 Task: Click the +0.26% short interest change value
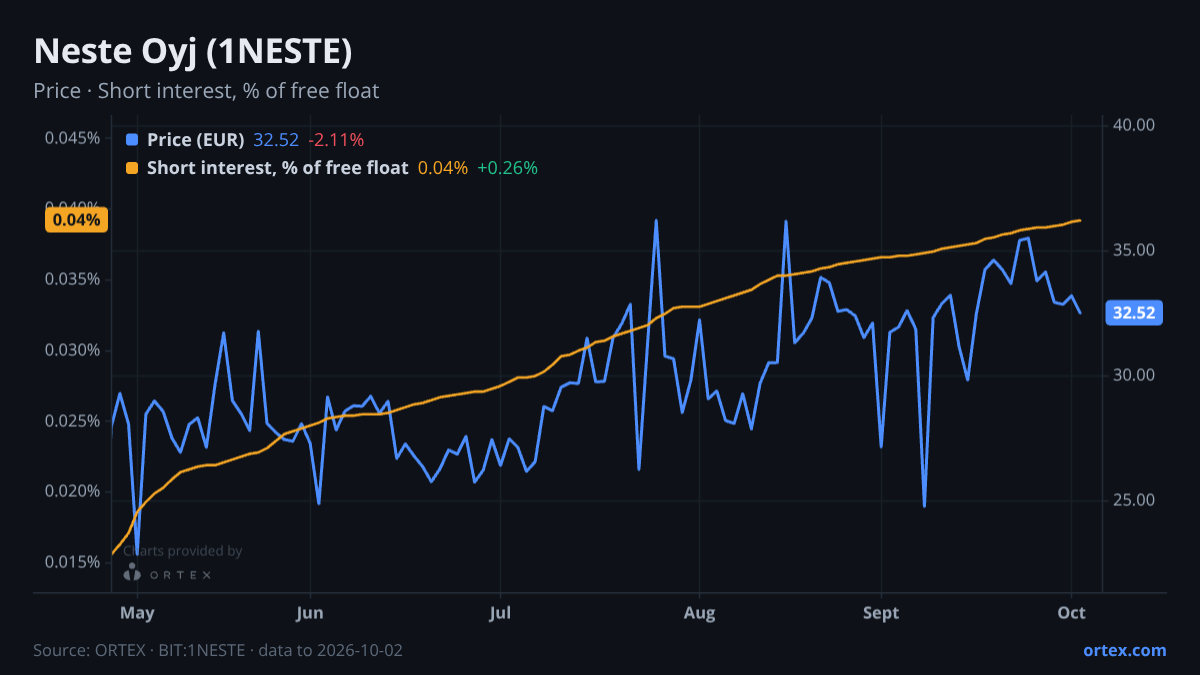pyautogui.click(x=508, y=168)
